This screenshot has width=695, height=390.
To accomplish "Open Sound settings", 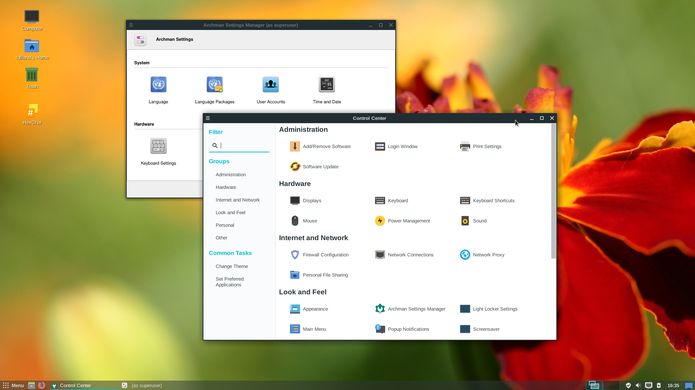I will click(473, 221).
